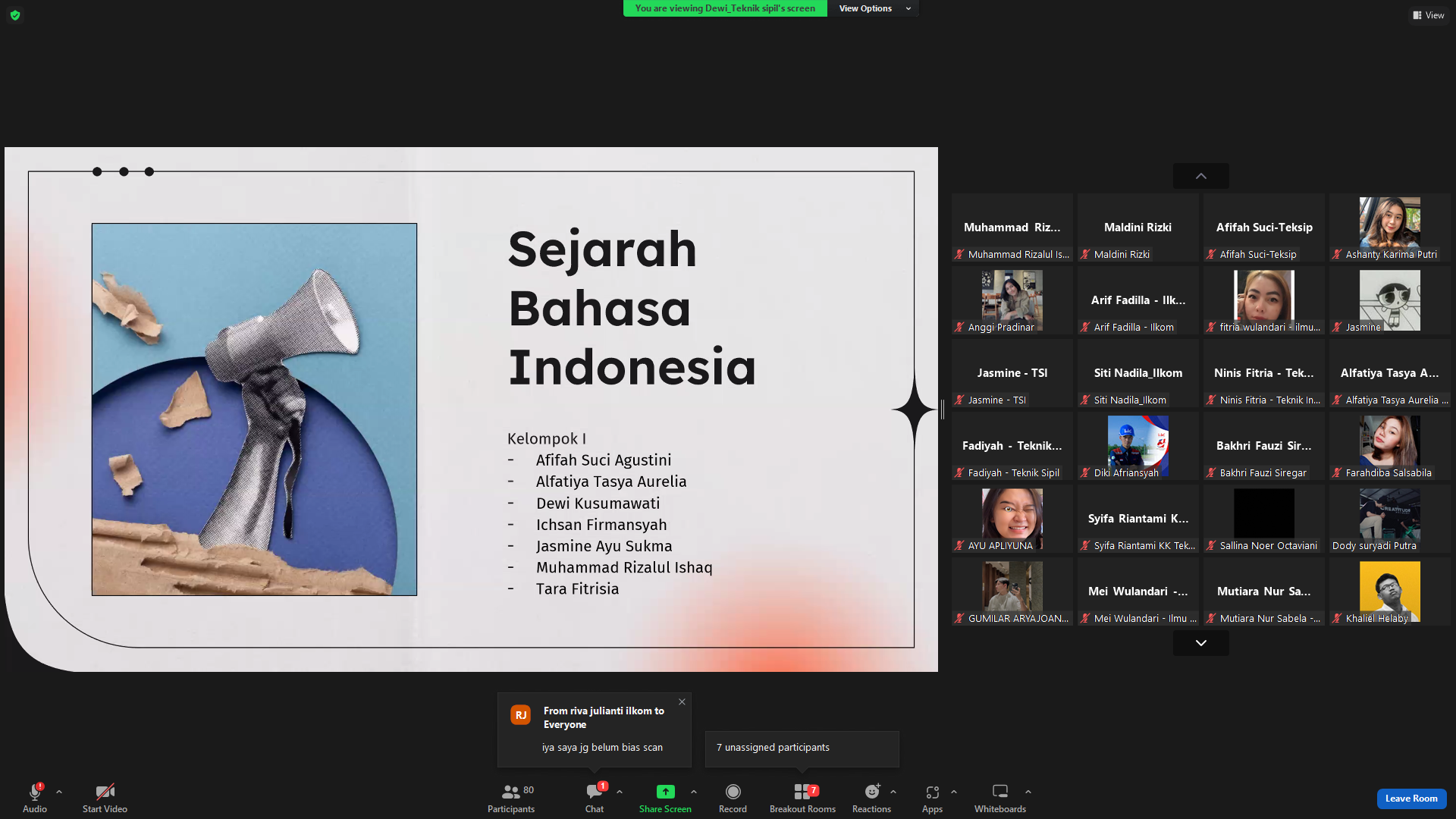Select Ninis Fitria's participant tile

(x=1264, y=373)
